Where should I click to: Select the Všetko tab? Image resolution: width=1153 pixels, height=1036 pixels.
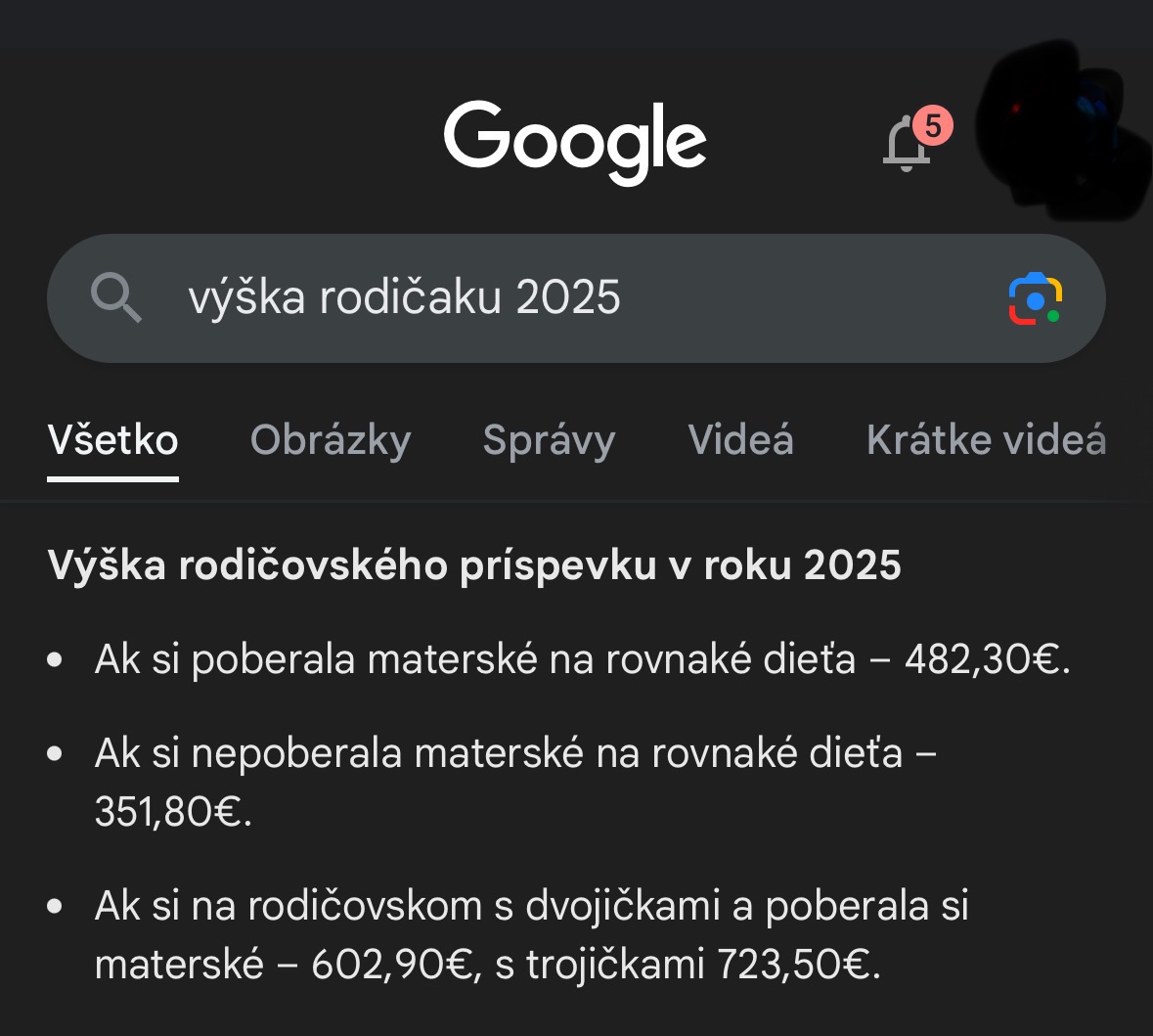coord(112,440)
